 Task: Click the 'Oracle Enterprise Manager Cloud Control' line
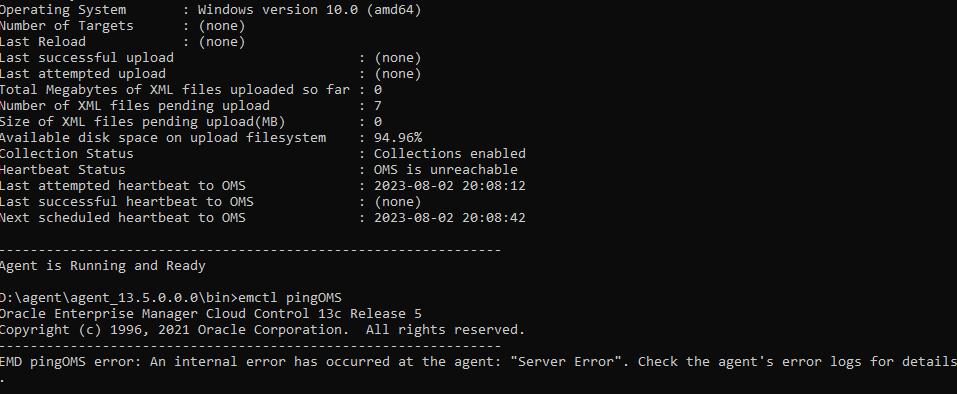pos(211,314)
